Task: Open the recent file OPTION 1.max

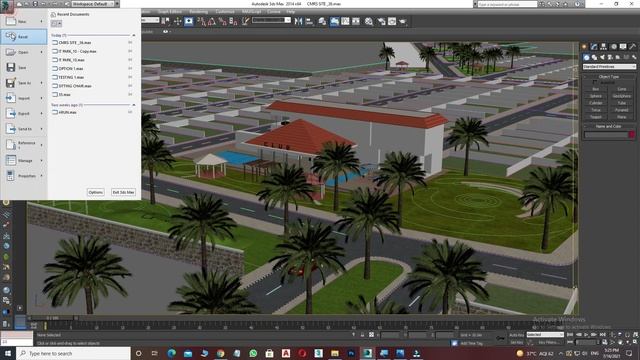Action: click(x=71, y=69)
